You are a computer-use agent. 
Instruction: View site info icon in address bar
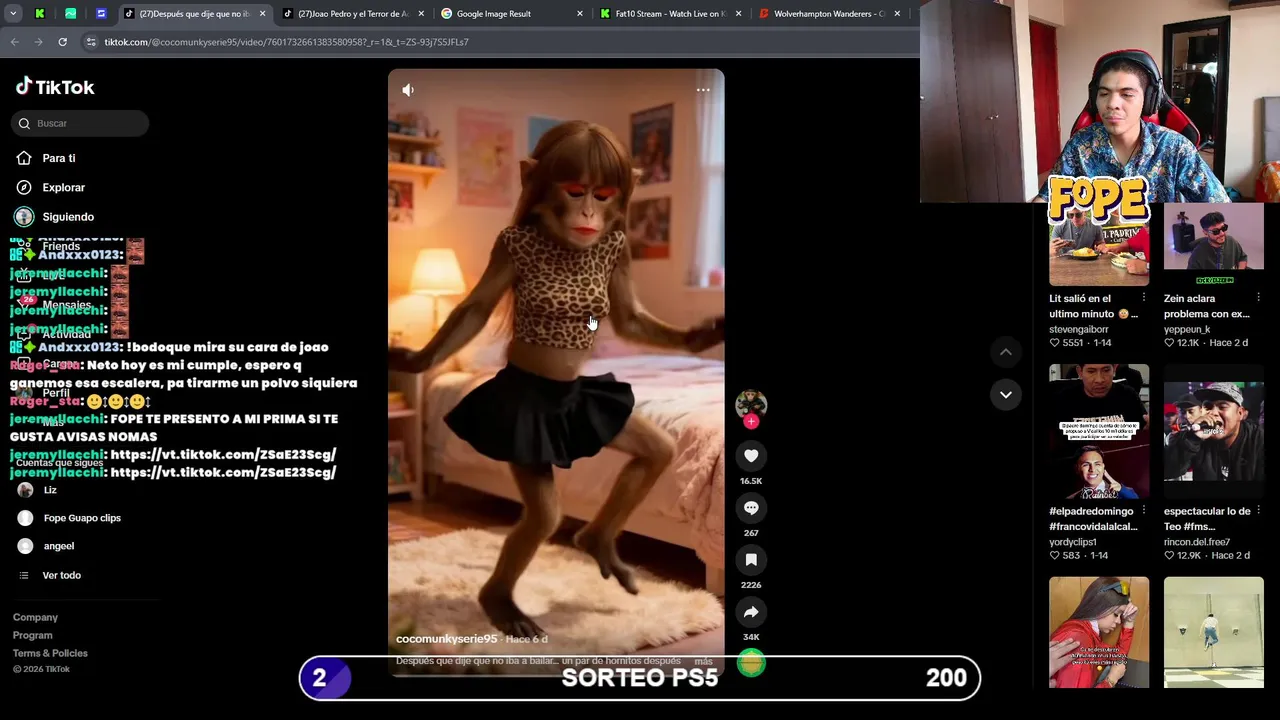pos(90,42)
